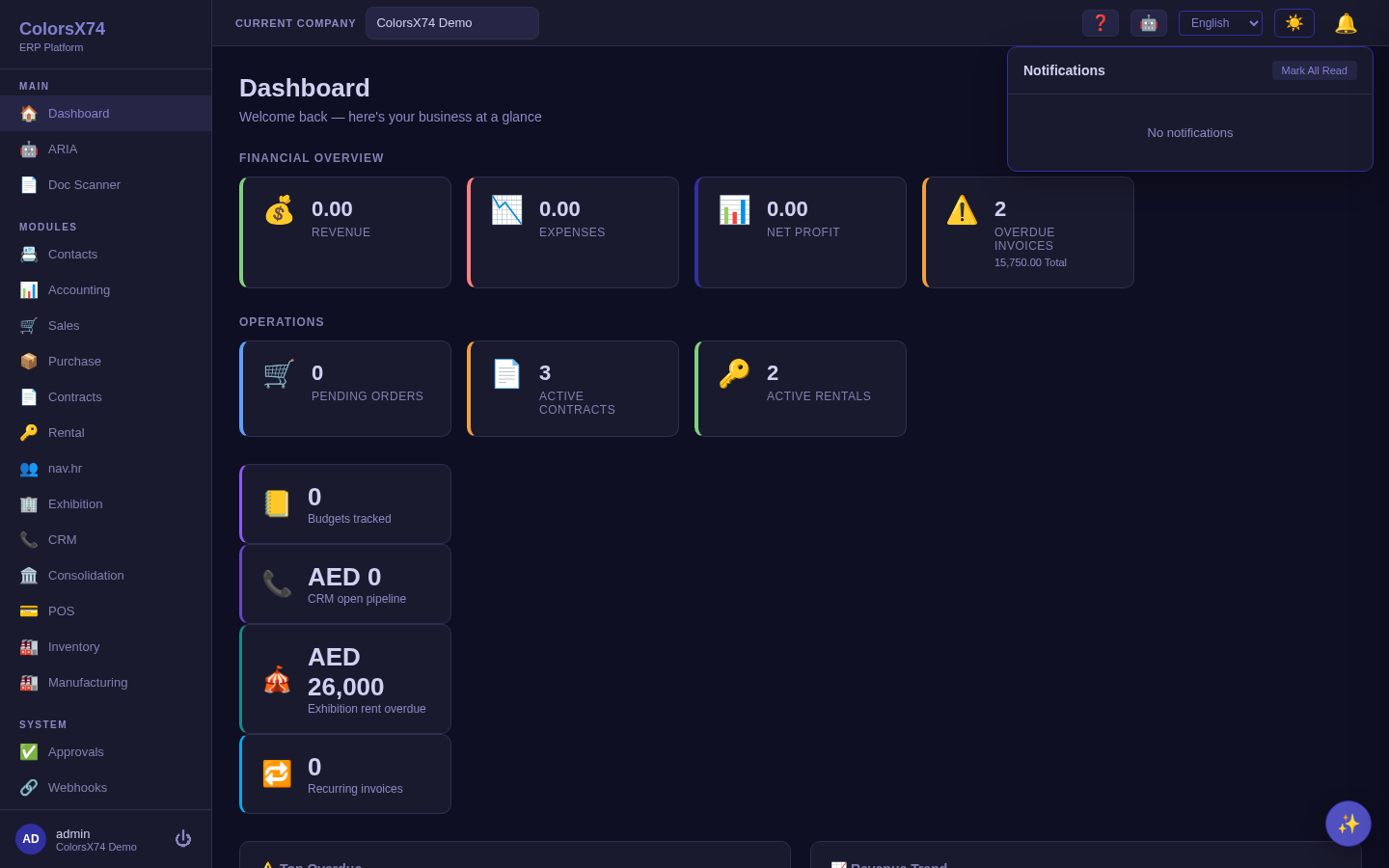Click the Manufacturing factory icon in sidebar
Screen dimensions: 1389x868
[x=29, y=682]
